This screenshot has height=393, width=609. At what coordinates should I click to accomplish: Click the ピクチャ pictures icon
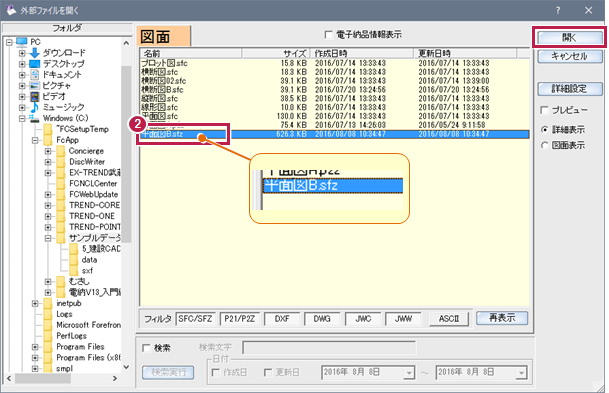click(35, 85)
